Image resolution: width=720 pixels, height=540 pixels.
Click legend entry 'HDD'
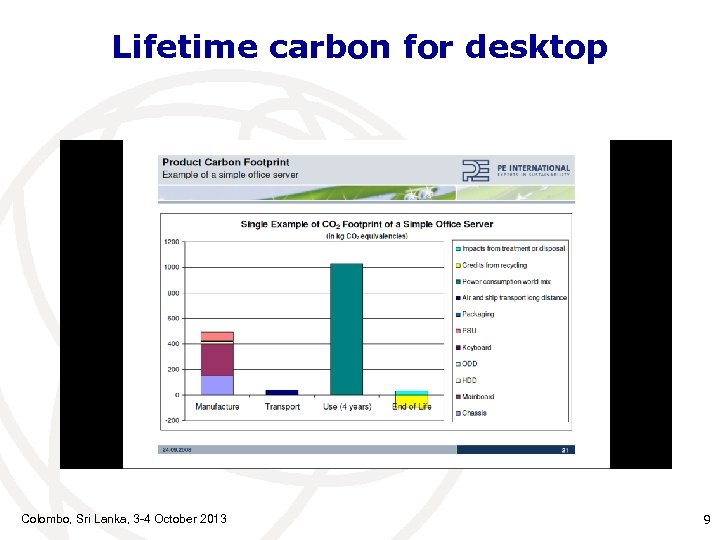tap(466, 380)
